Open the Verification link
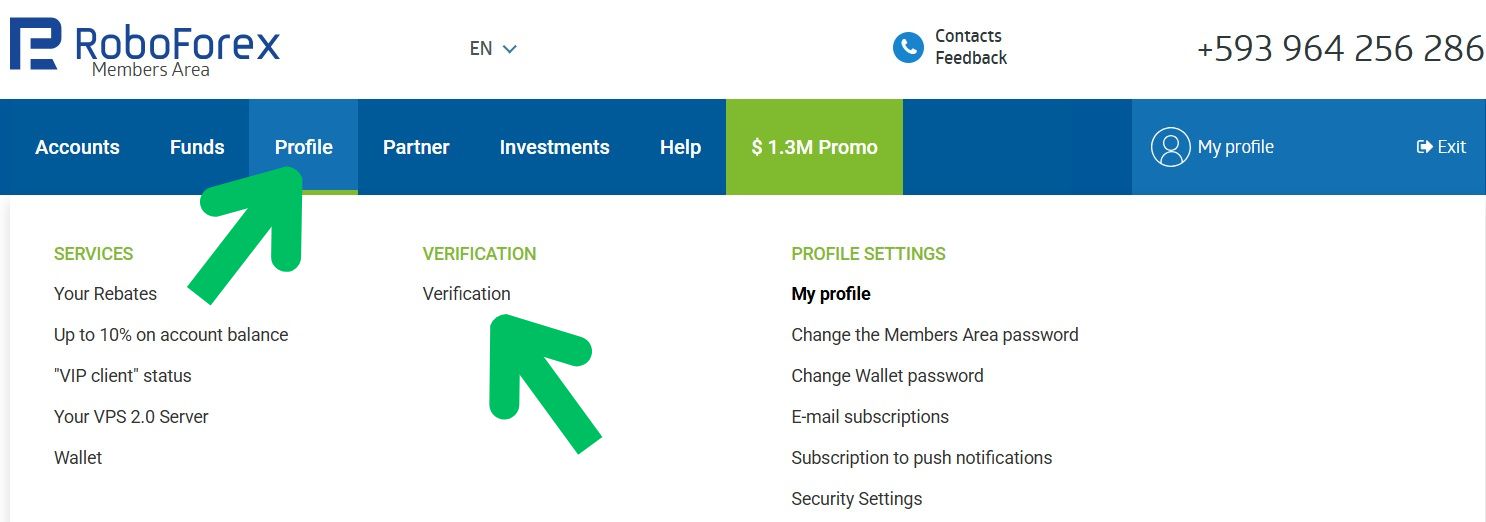The width and height of the screenshot is (1486, 522). 466,294
